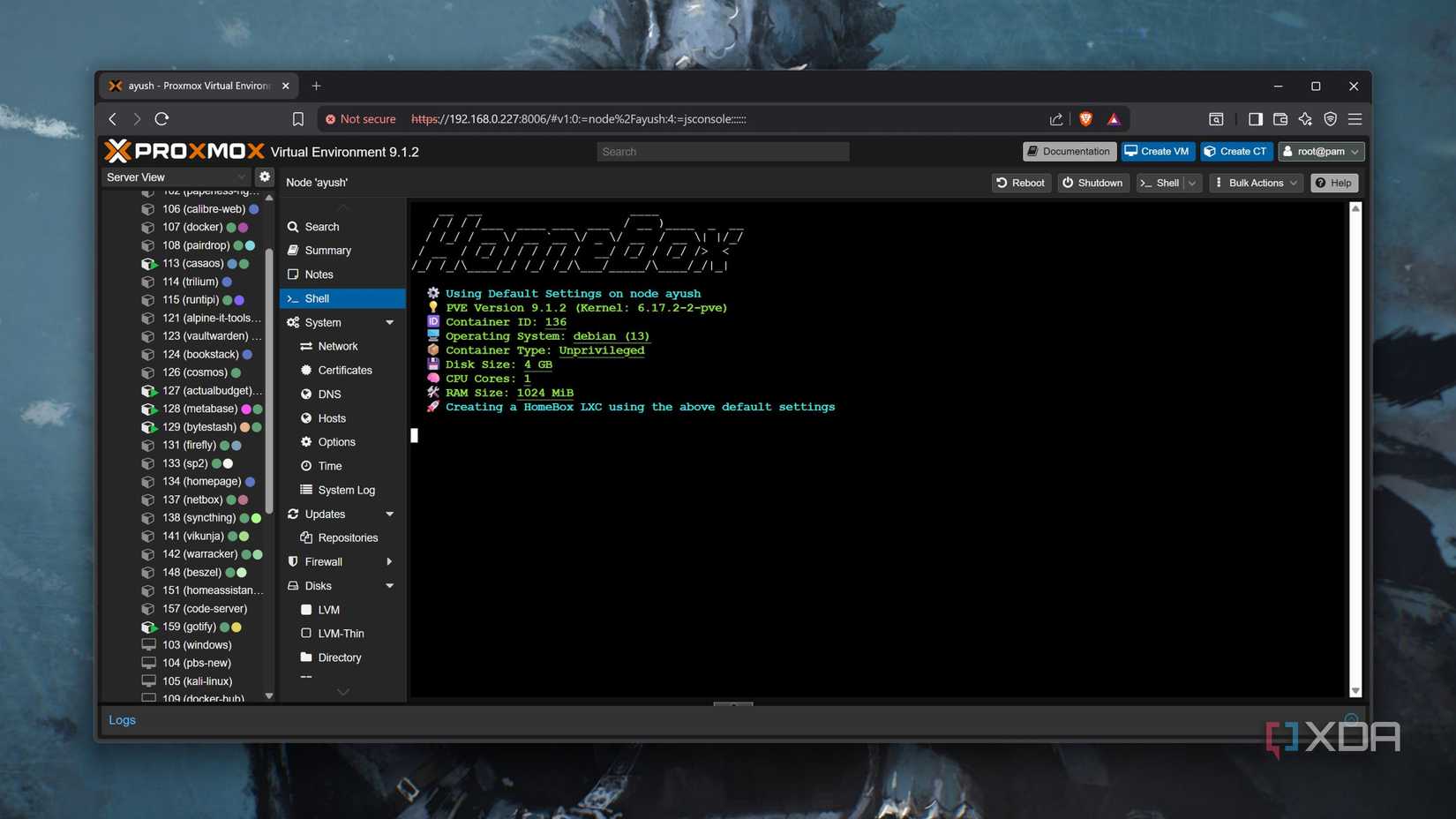
Task: Open the Shell button dropdown arrow
Action: click(1192, 183)
